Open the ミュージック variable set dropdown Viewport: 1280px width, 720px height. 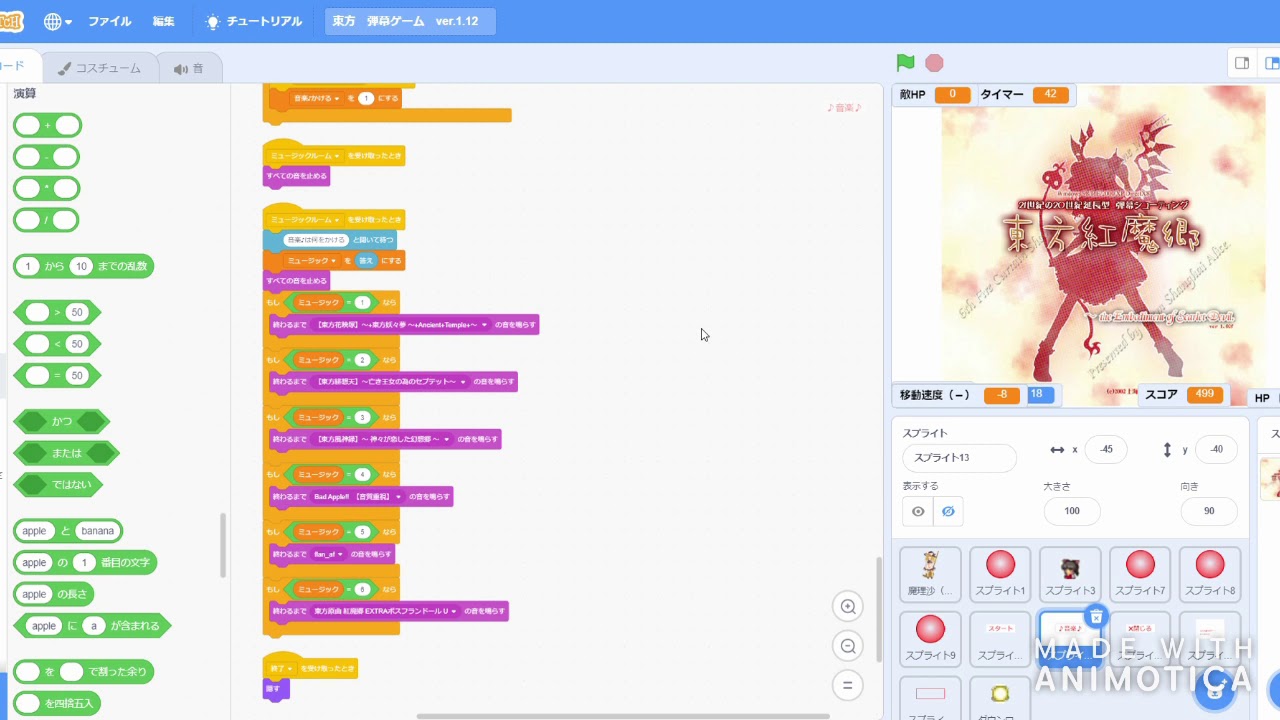[x=334, y=261]
